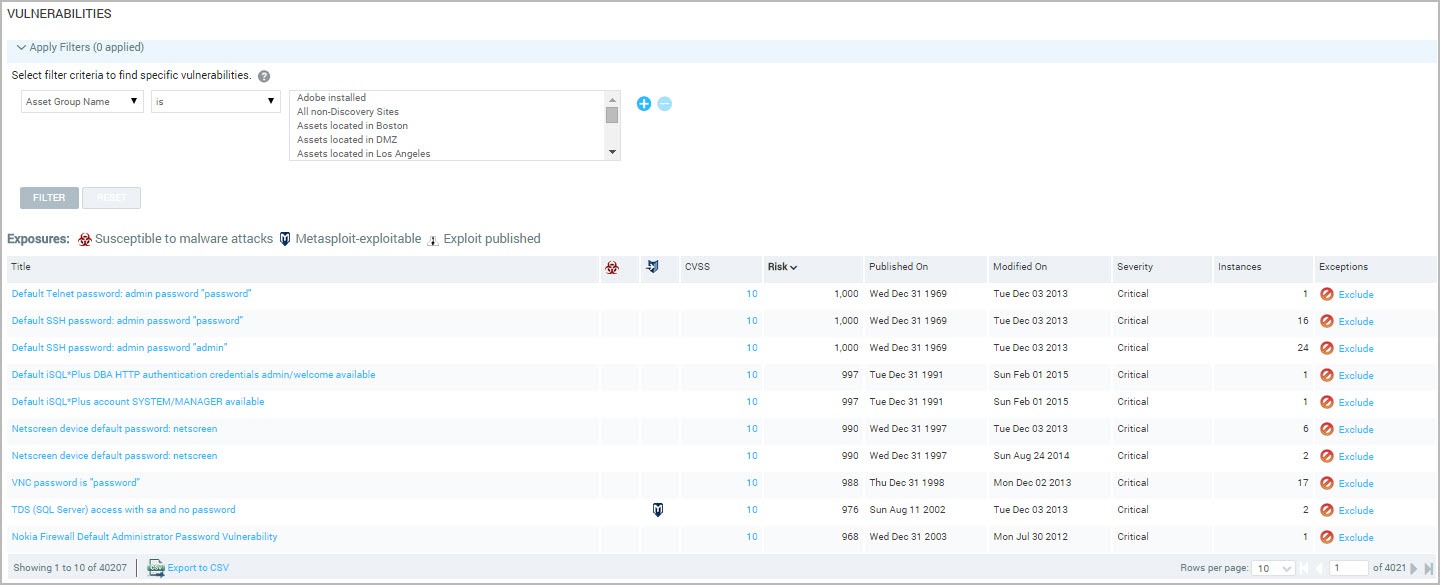This screenshot has width=1440, height=585.
Task: Click the filter criteria help icon
Action: click(x=264, y=76)
